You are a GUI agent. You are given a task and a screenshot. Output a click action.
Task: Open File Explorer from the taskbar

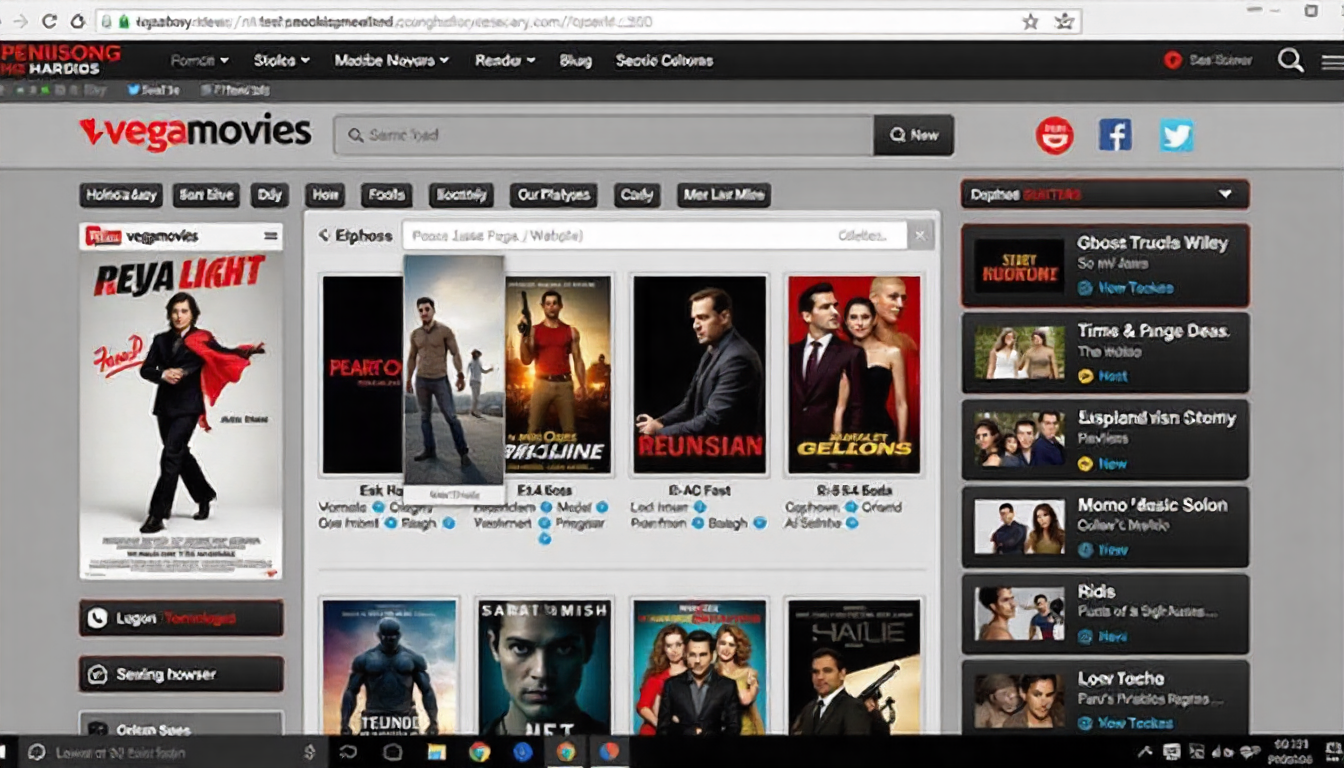436,752
